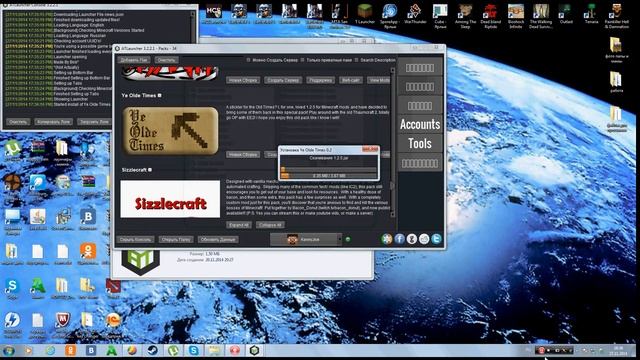
Task: Select WarThunder desktop shortcut
Action: pyautogui.click(x=415, y=14)
